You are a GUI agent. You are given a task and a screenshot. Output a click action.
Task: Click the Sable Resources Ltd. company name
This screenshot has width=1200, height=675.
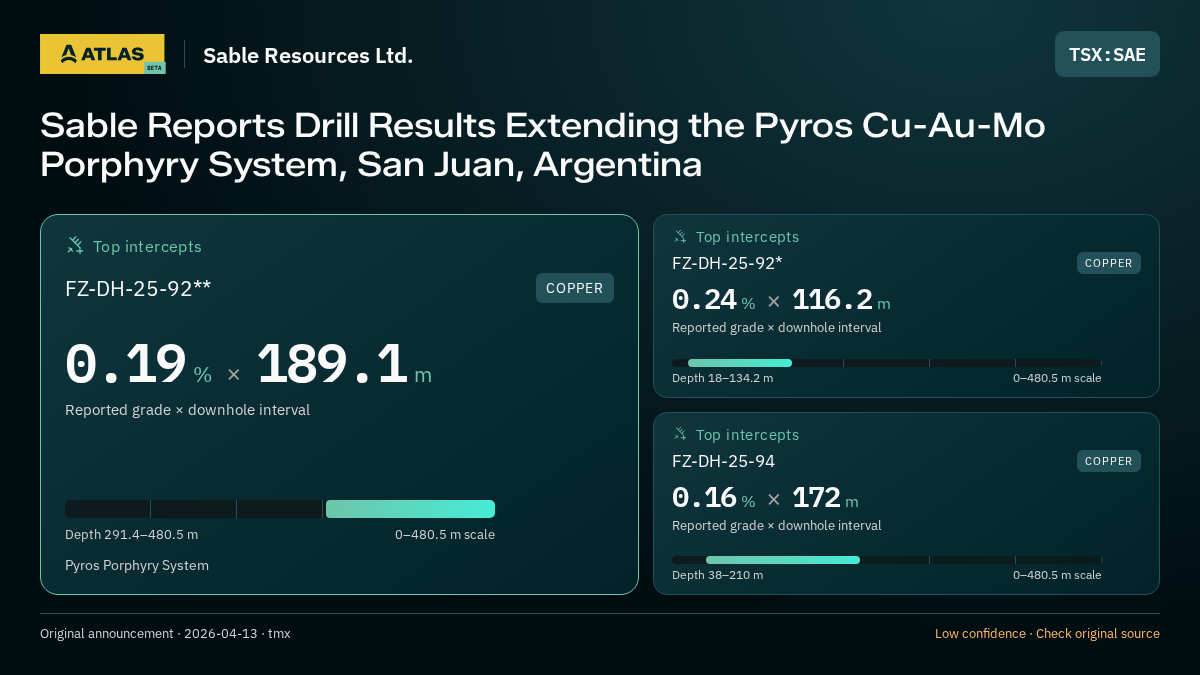(308, 55)
